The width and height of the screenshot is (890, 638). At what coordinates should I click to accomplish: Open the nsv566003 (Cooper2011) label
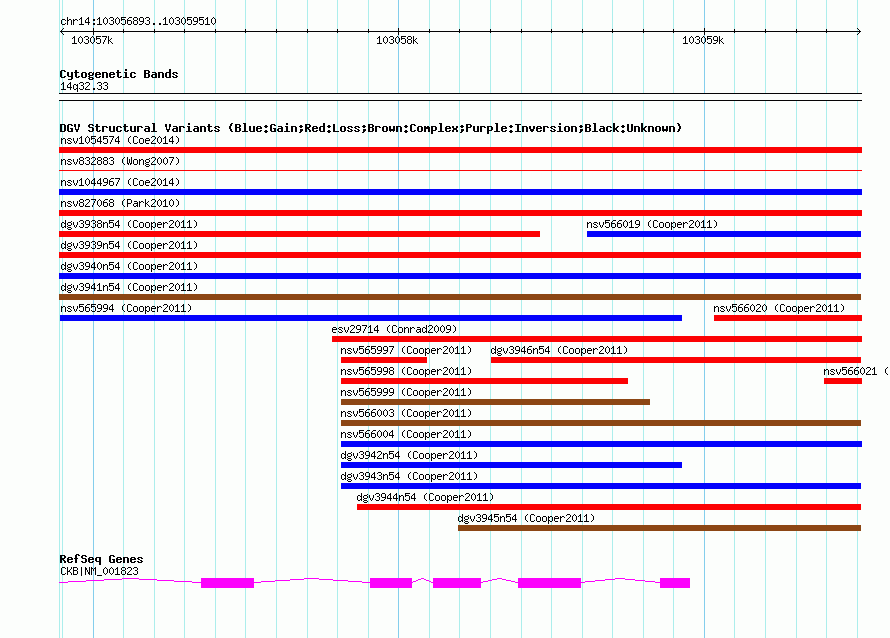click(x=406, y=413)
